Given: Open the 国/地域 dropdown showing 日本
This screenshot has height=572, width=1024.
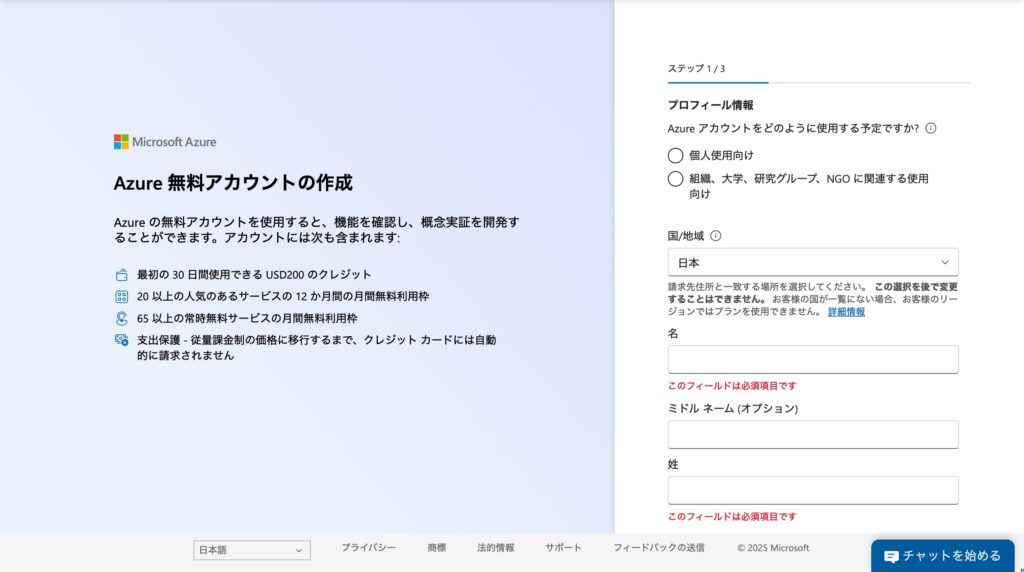Looking at the screenshot, I should click(812, 262).
